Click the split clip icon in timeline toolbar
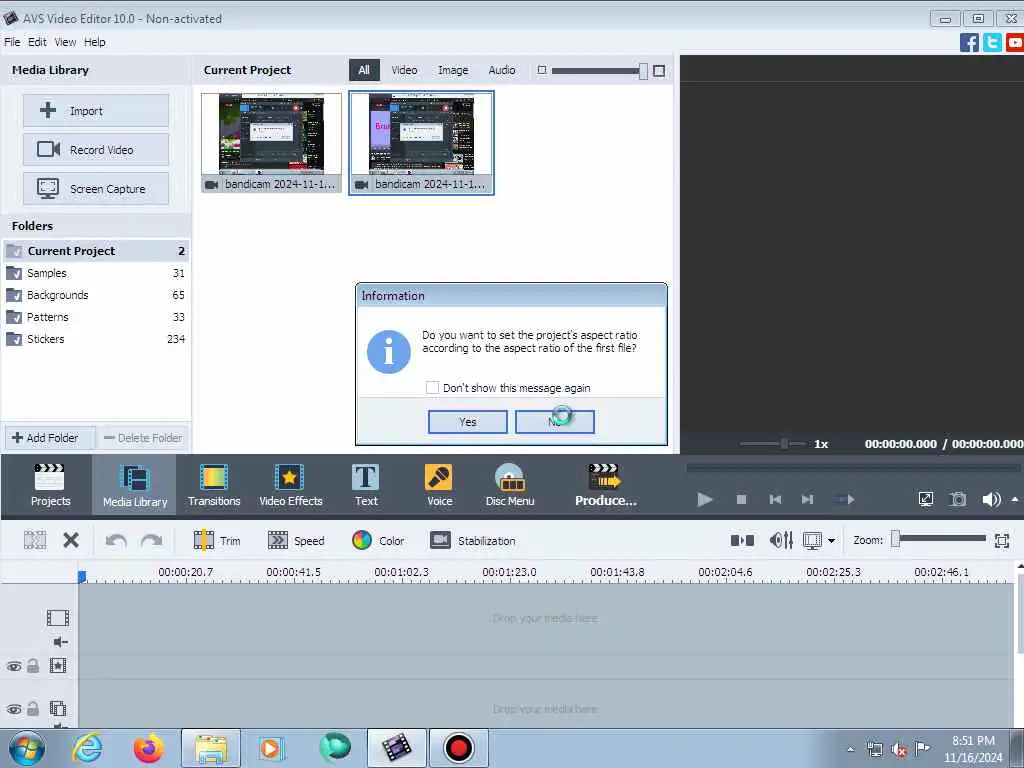Screen dimensions: 1024x768 pyautogui.click(x=35, y=540)
